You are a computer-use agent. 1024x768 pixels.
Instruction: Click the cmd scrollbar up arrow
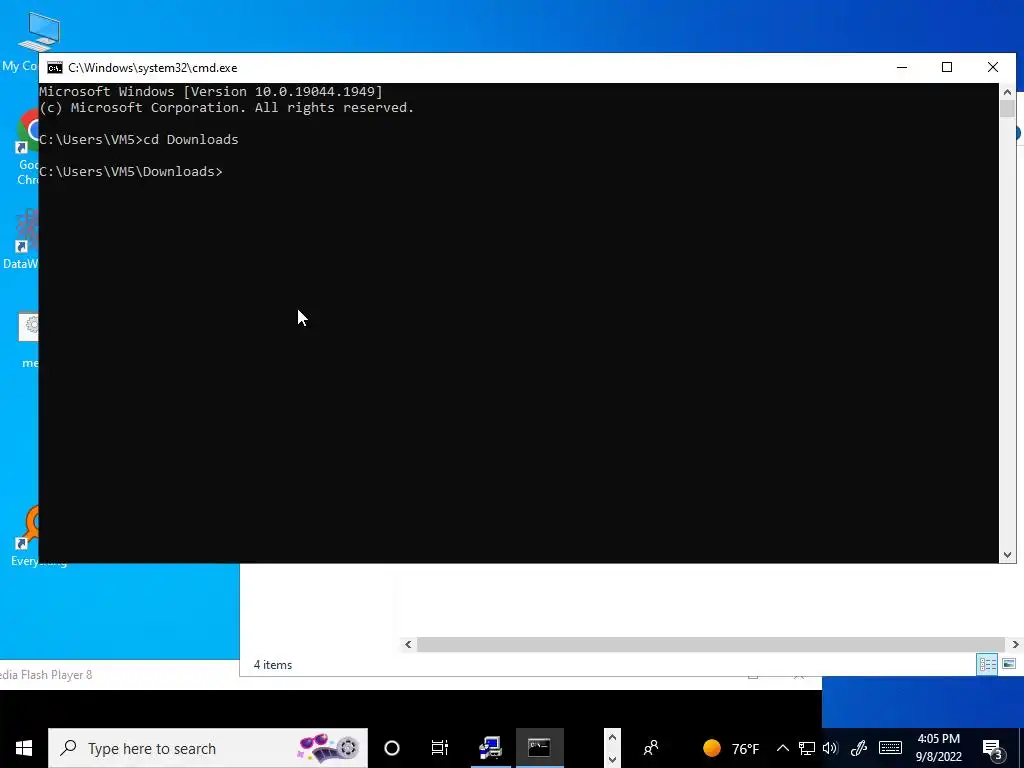[1007, 92]
